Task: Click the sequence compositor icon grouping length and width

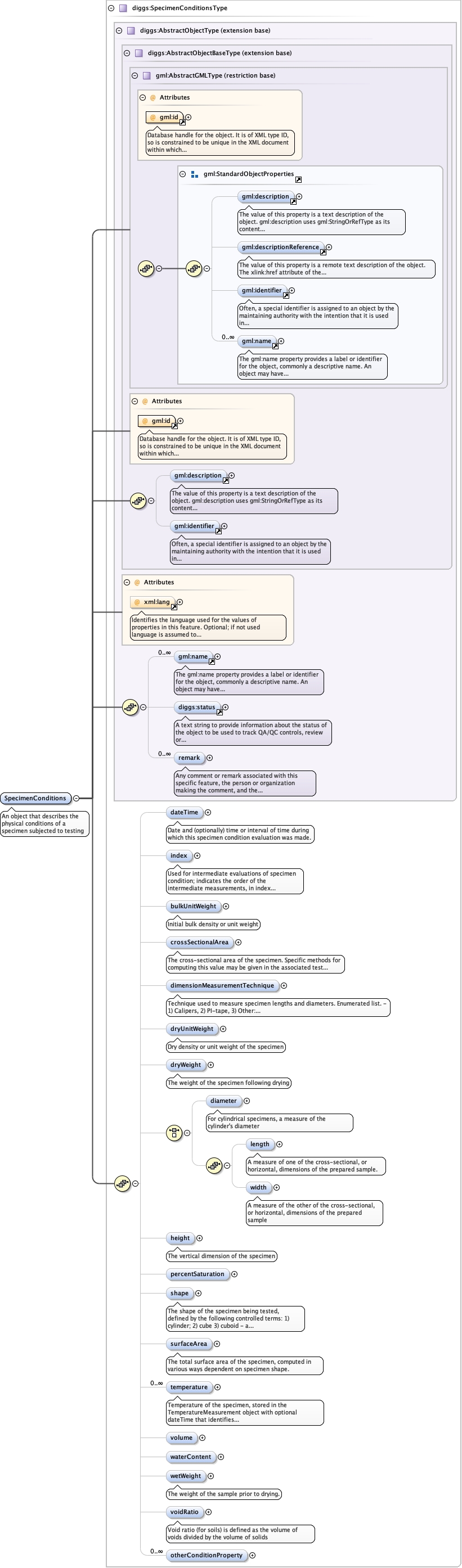Action: [214, 1166]
